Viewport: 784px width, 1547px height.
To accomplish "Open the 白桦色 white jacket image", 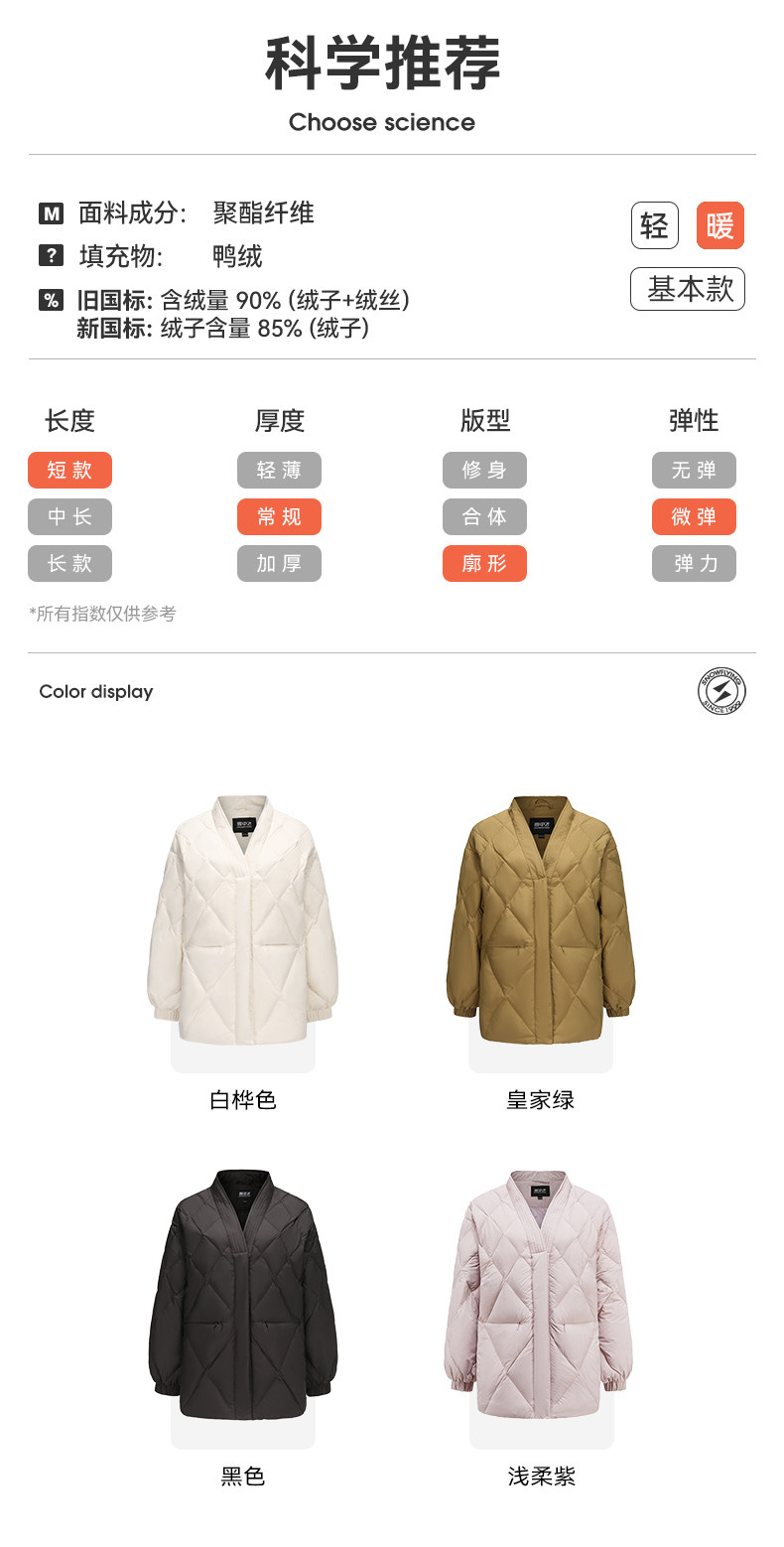I will point(243,919).
